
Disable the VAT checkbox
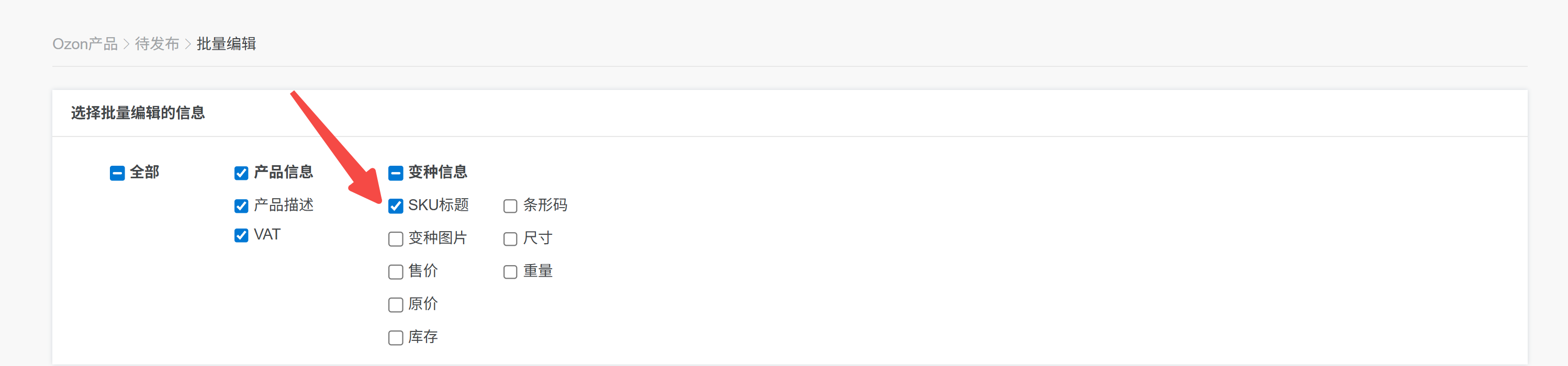[x=241, y=235]
